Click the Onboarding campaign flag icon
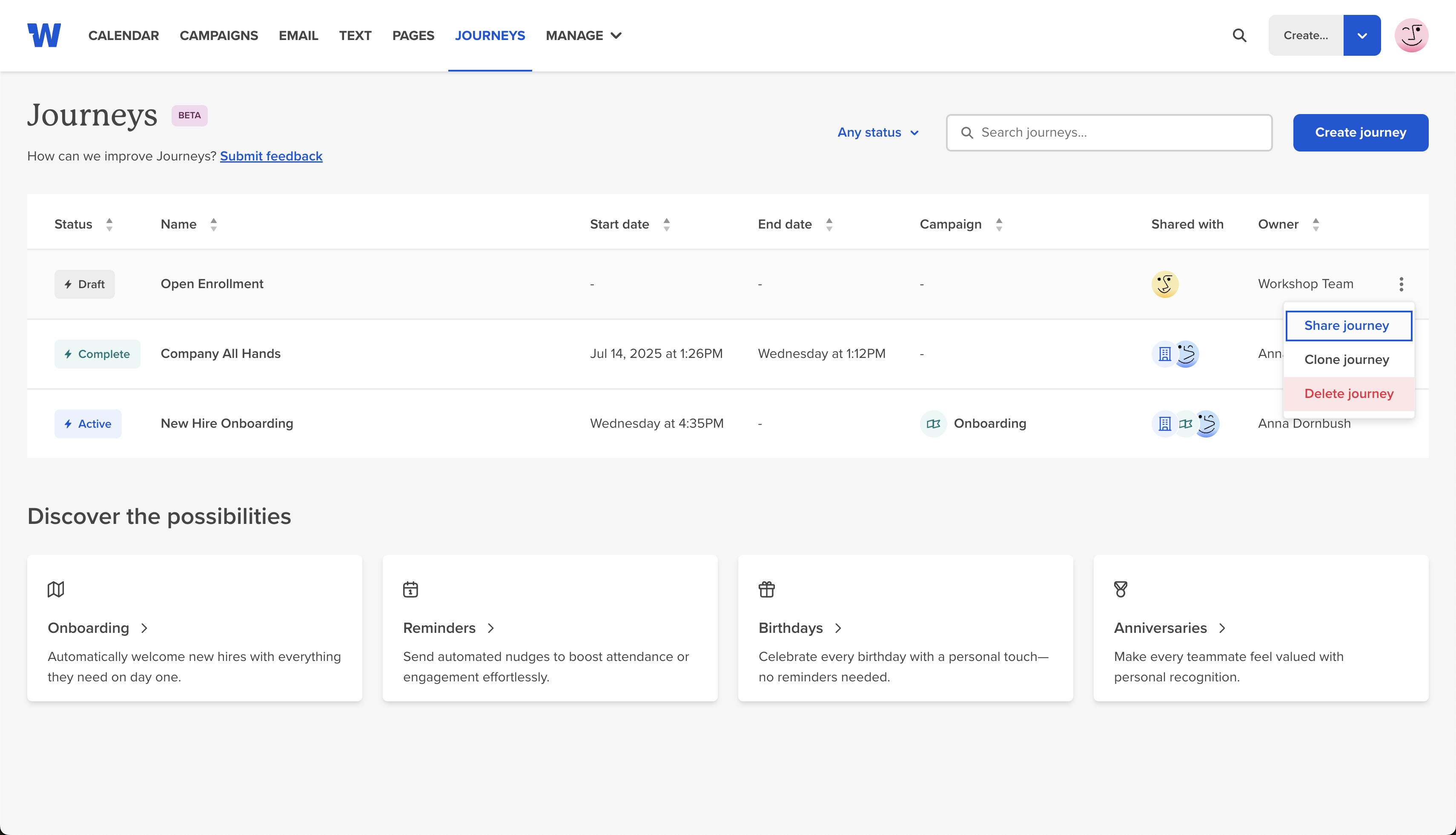The image size is (1456, 835). tap(933, 424)
